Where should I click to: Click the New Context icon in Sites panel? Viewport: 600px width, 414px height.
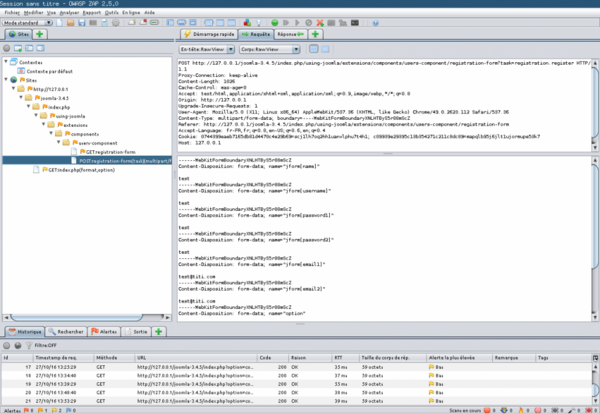coord(18,48)
